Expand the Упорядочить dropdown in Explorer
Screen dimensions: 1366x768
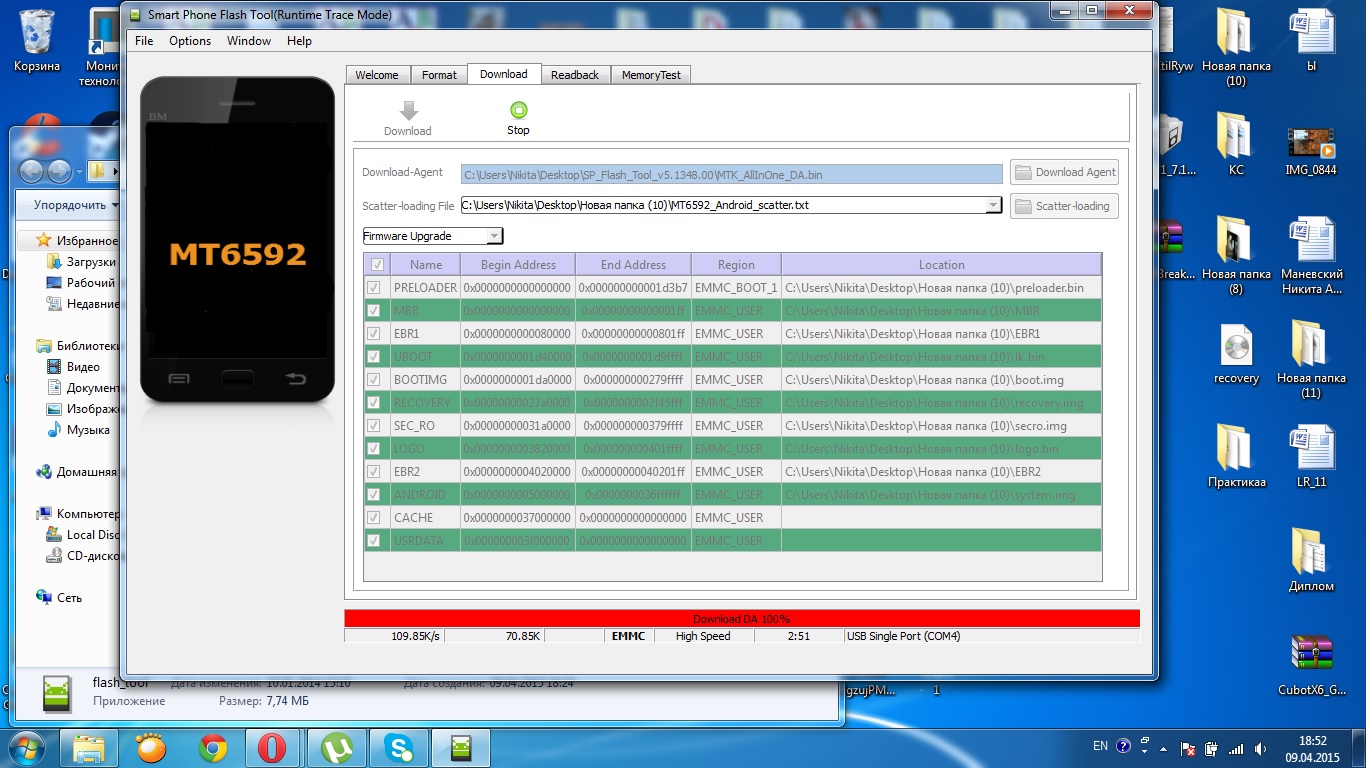[76, 205]
